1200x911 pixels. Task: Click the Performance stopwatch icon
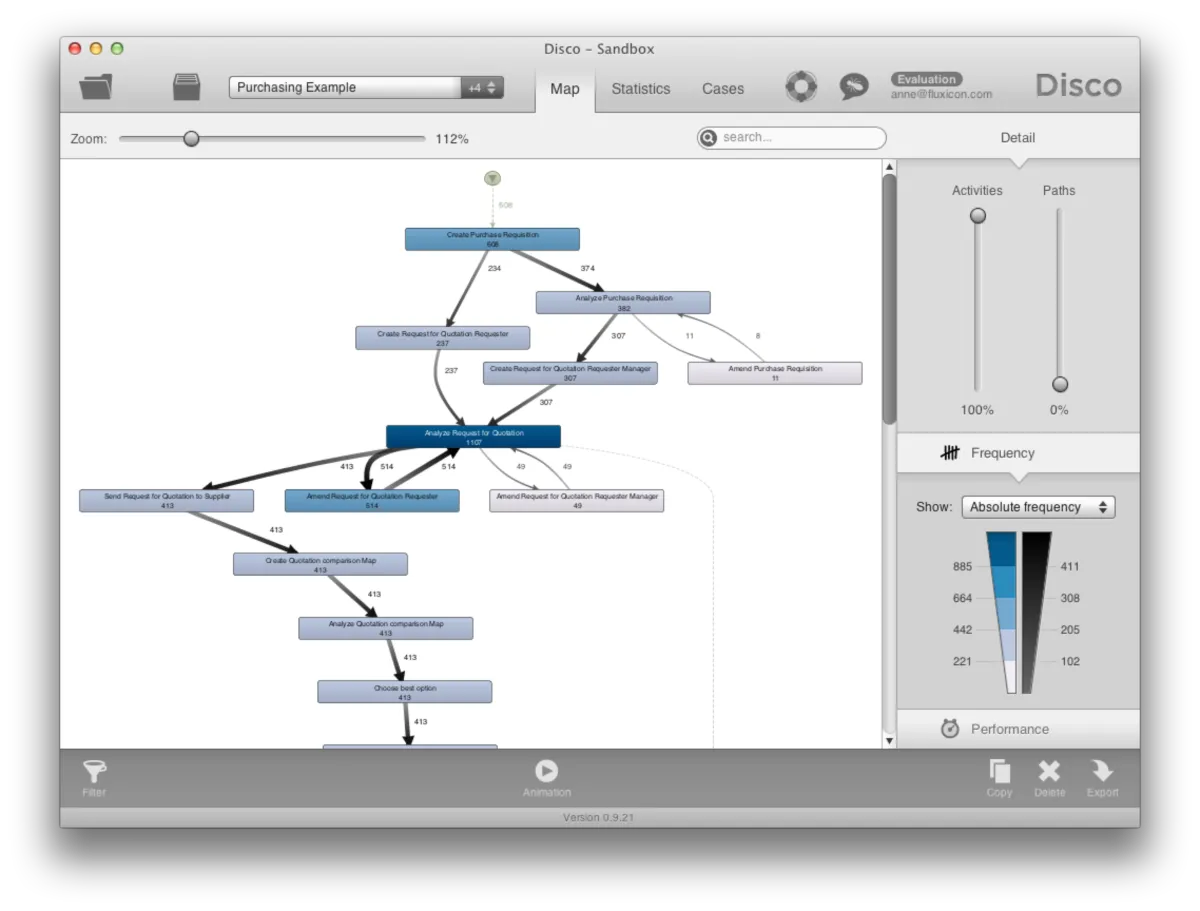tap(950, 729)
